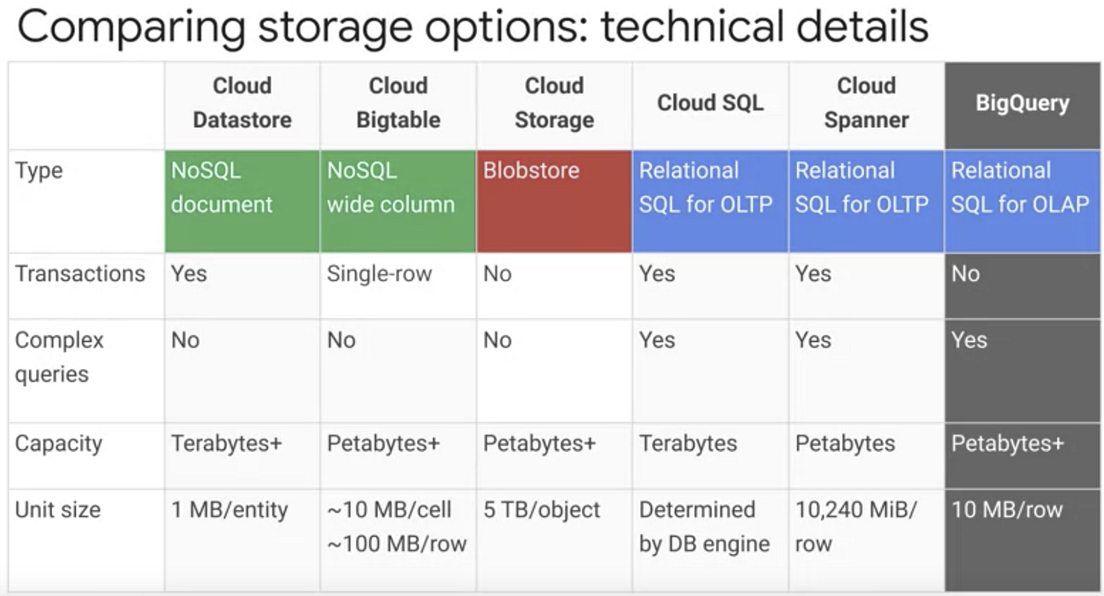Click the slide title text

473,28
